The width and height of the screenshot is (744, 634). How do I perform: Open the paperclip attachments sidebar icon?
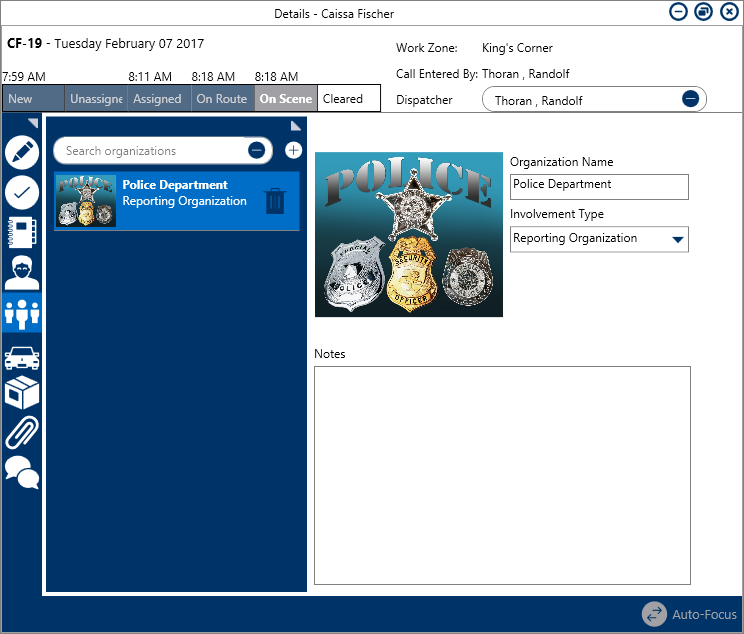point(21,432)
